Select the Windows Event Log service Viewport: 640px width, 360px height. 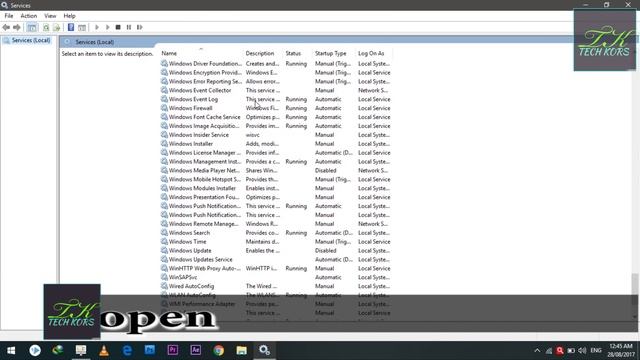(276, 99)
